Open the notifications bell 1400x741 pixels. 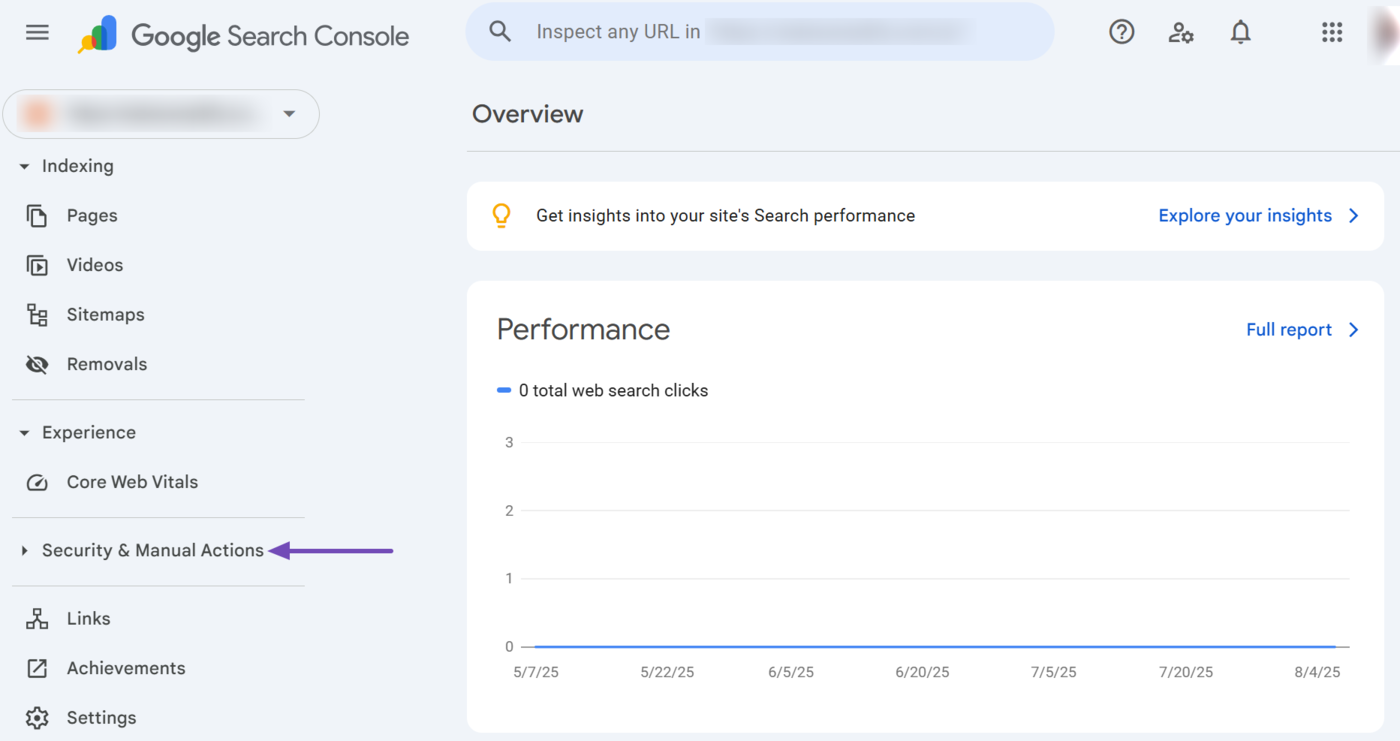1240,33
